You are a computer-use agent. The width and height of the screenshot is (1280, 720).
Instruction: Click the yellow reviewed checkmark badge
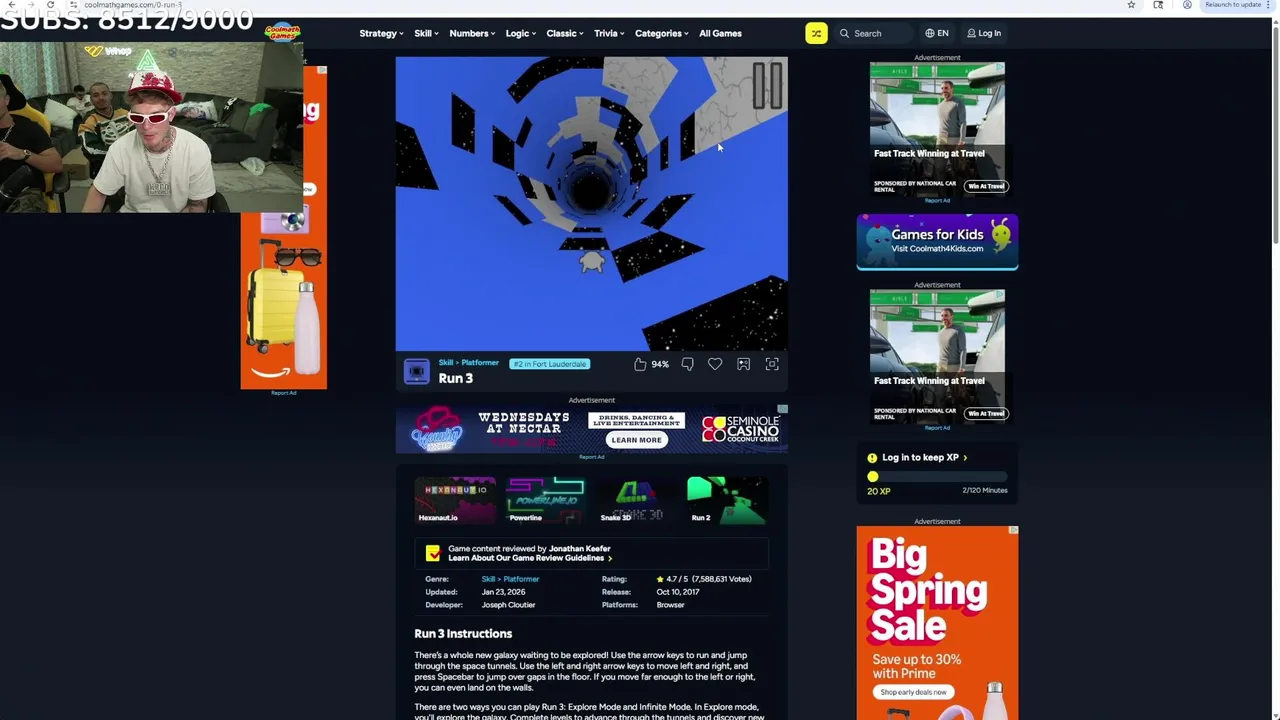433,553
